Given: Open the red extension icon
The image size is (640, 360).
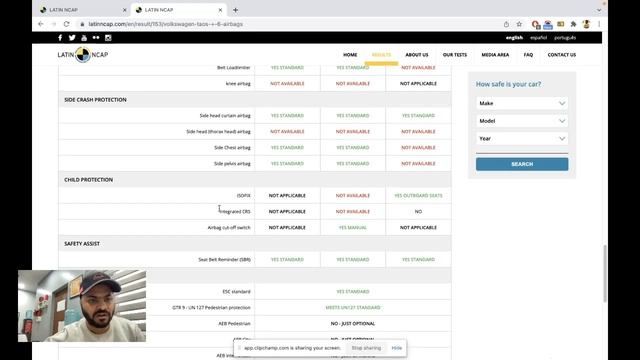Looking at the screenshot, I should click(x=535, y=24).
